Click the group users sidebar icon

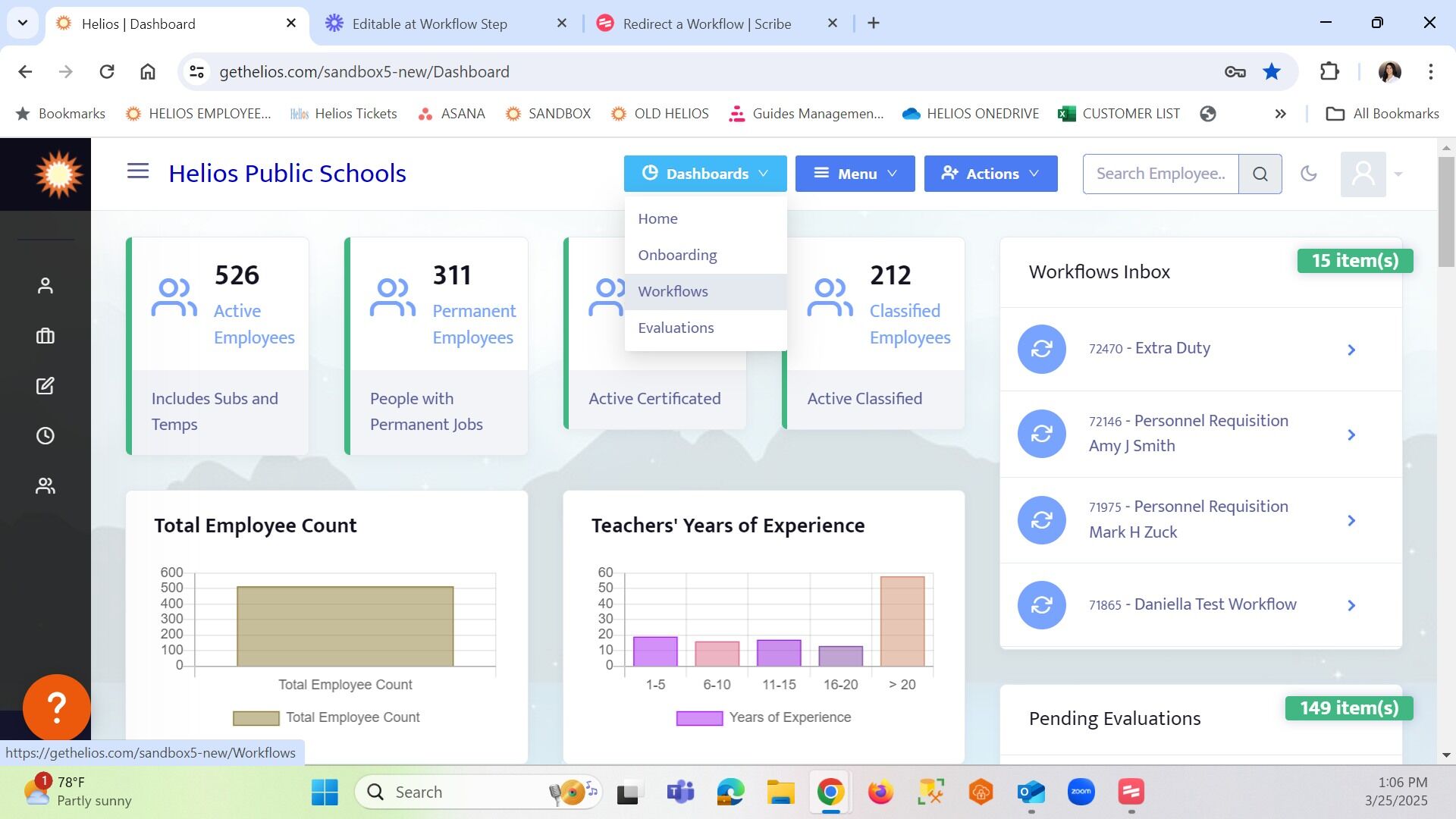(x=45, y=486)
